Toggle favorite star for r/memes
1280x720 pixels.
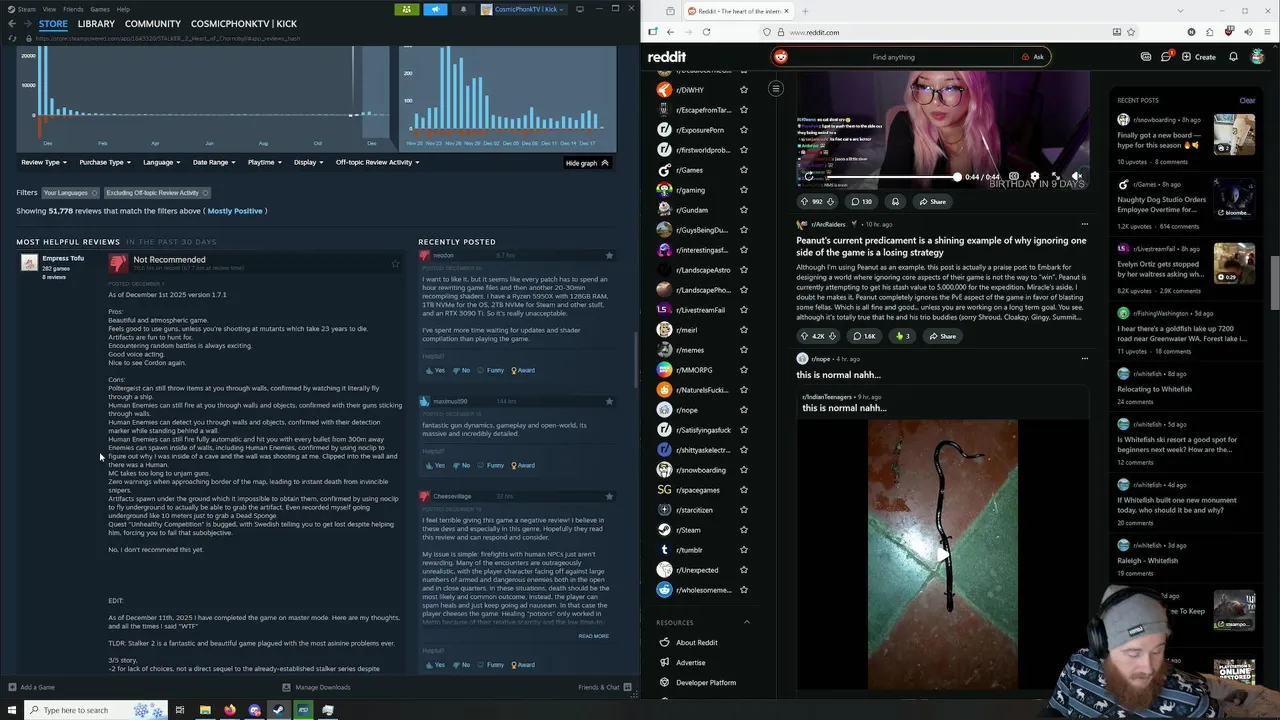pyautogui.click(x=743, y=350)
